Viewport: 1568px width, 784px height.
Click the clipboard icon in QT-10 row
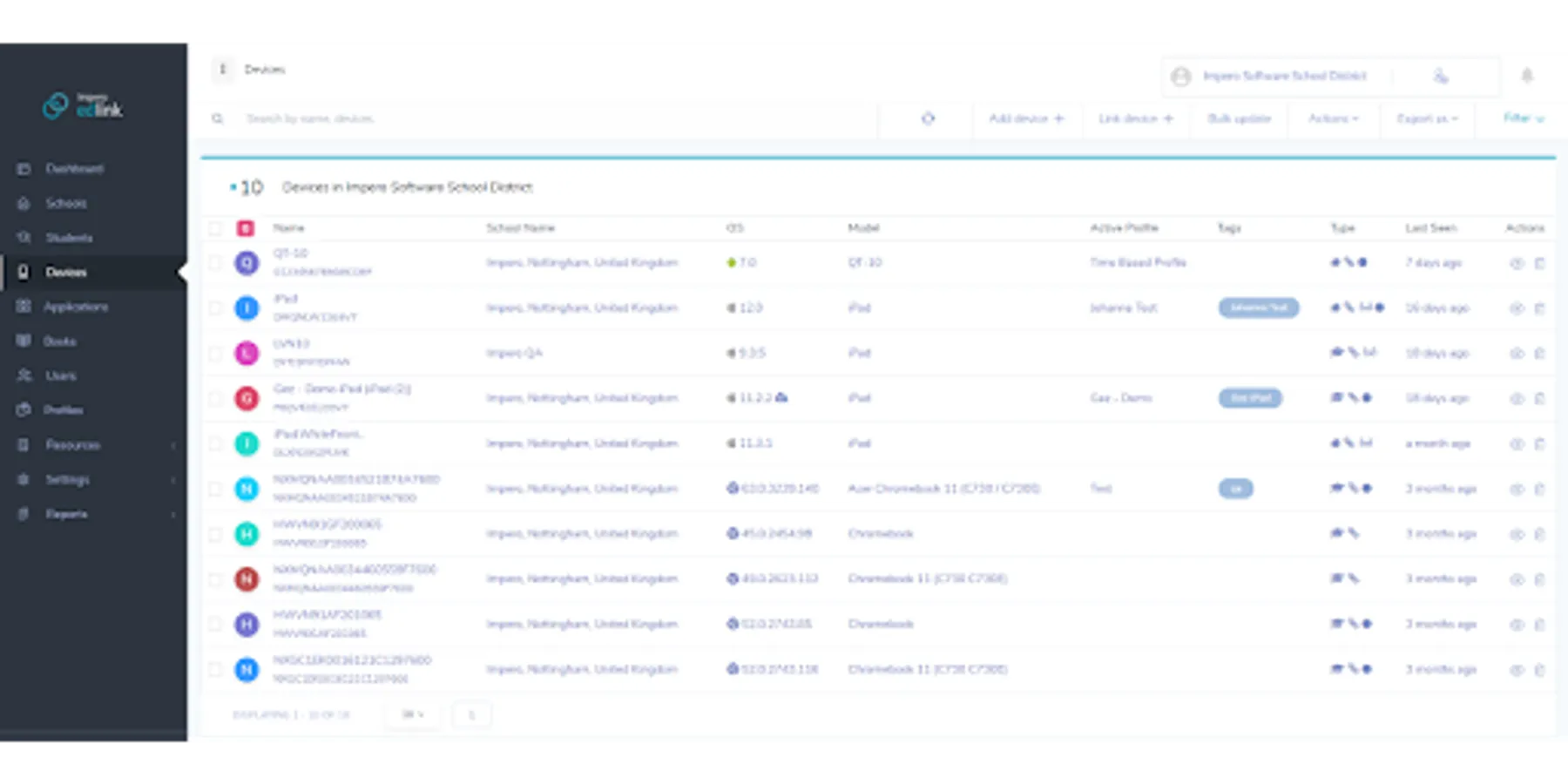click(1539, 263)
